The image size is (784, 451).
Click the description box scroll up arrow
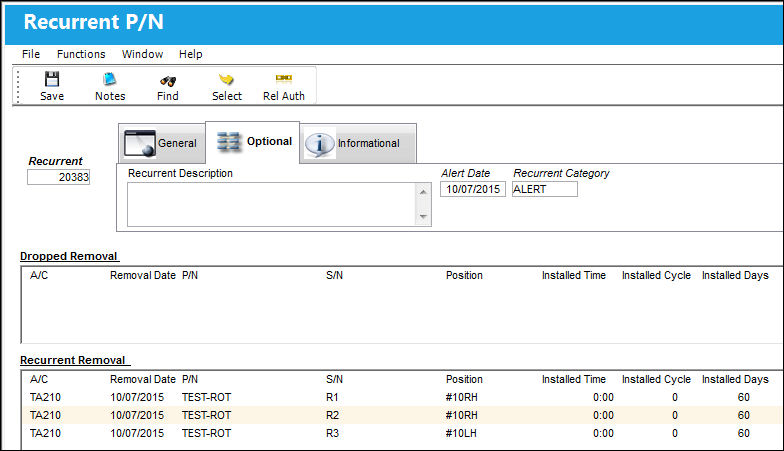(x=423, y=192)
